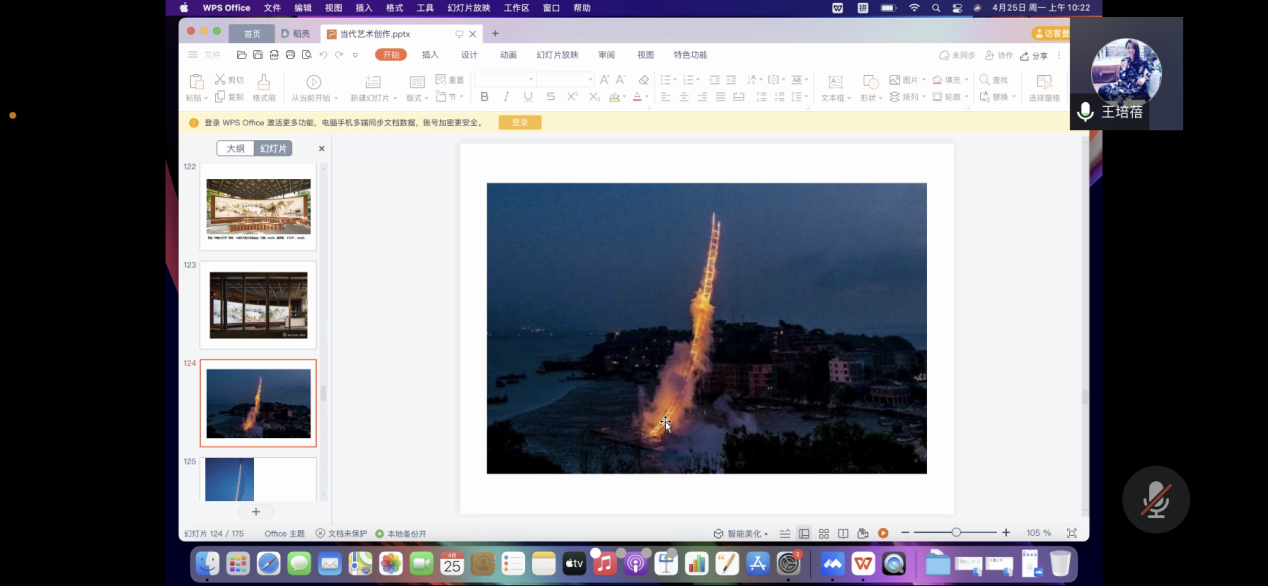Insert a text box (文本框)

coord(834,82)
